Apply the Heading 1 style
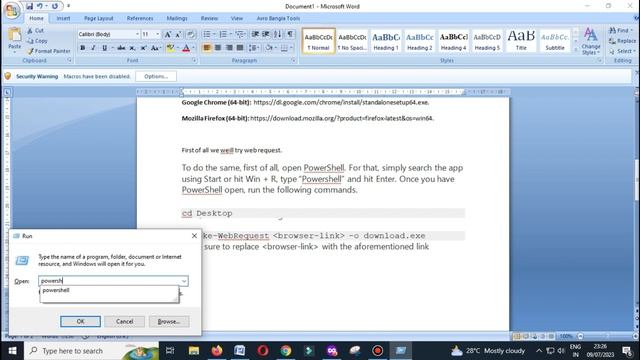Image resolution: width=640 pixels, height=360 pixels. point(386,41)
